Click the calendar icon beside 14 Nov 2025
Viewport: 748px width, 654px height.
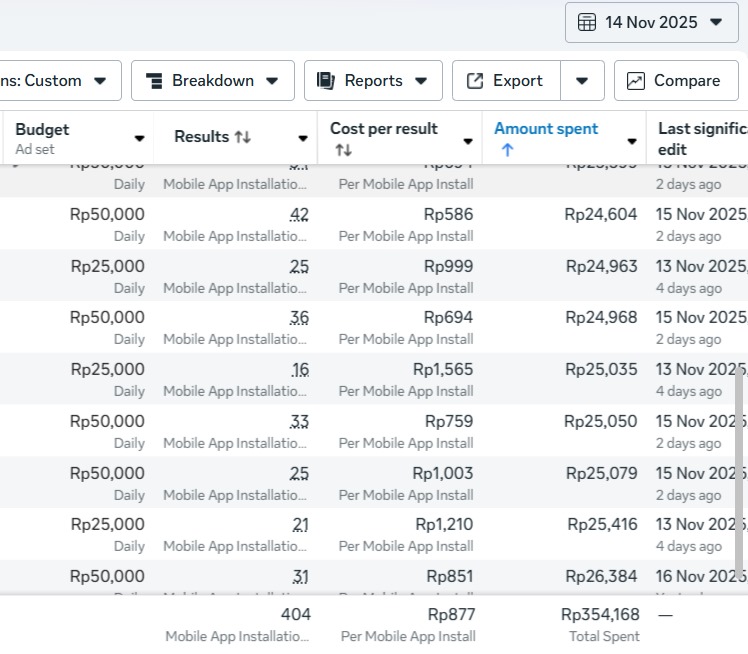[587, 22]
